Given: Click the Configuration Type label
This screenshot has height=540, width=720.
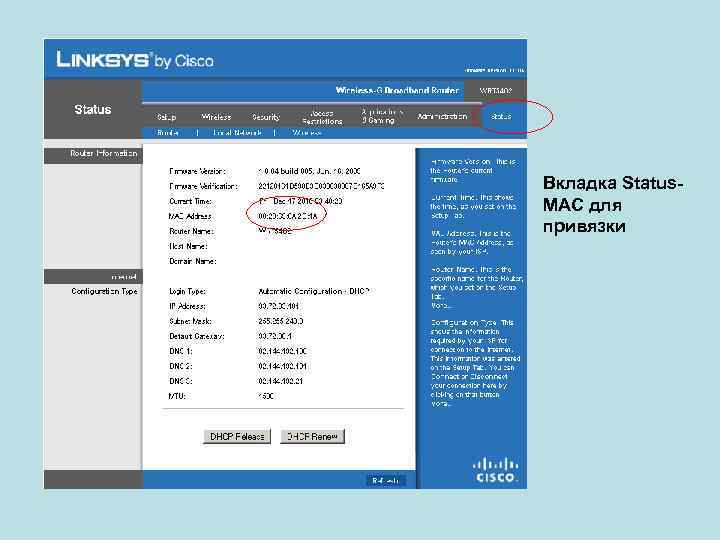Looking at the screenshot, I should (x=104, y=291).
